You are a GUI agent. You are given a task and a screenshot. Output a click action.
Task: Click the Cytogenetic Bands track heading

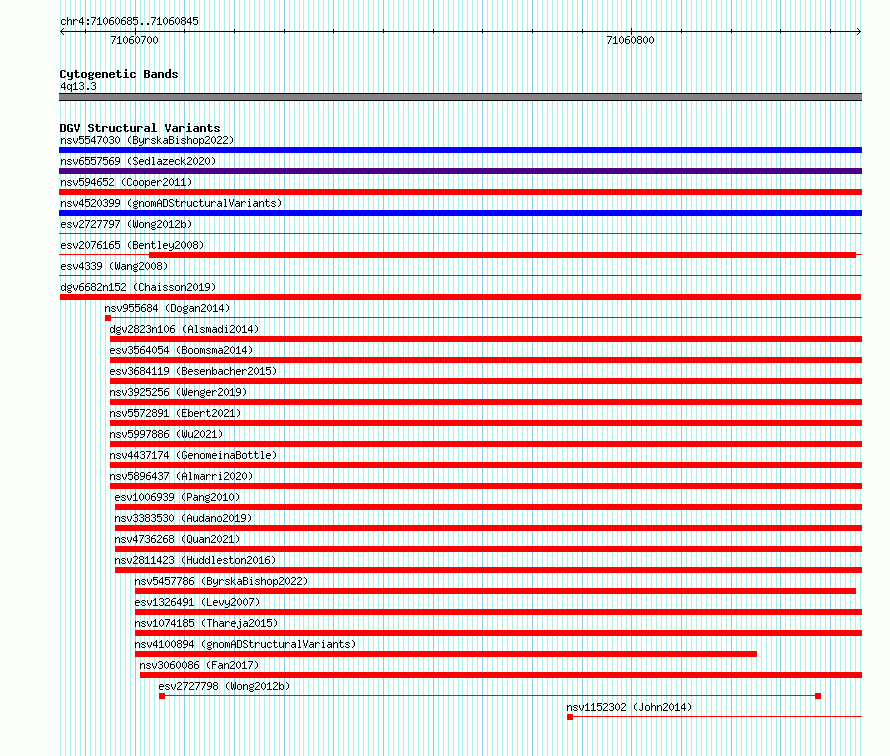(119, 74)
